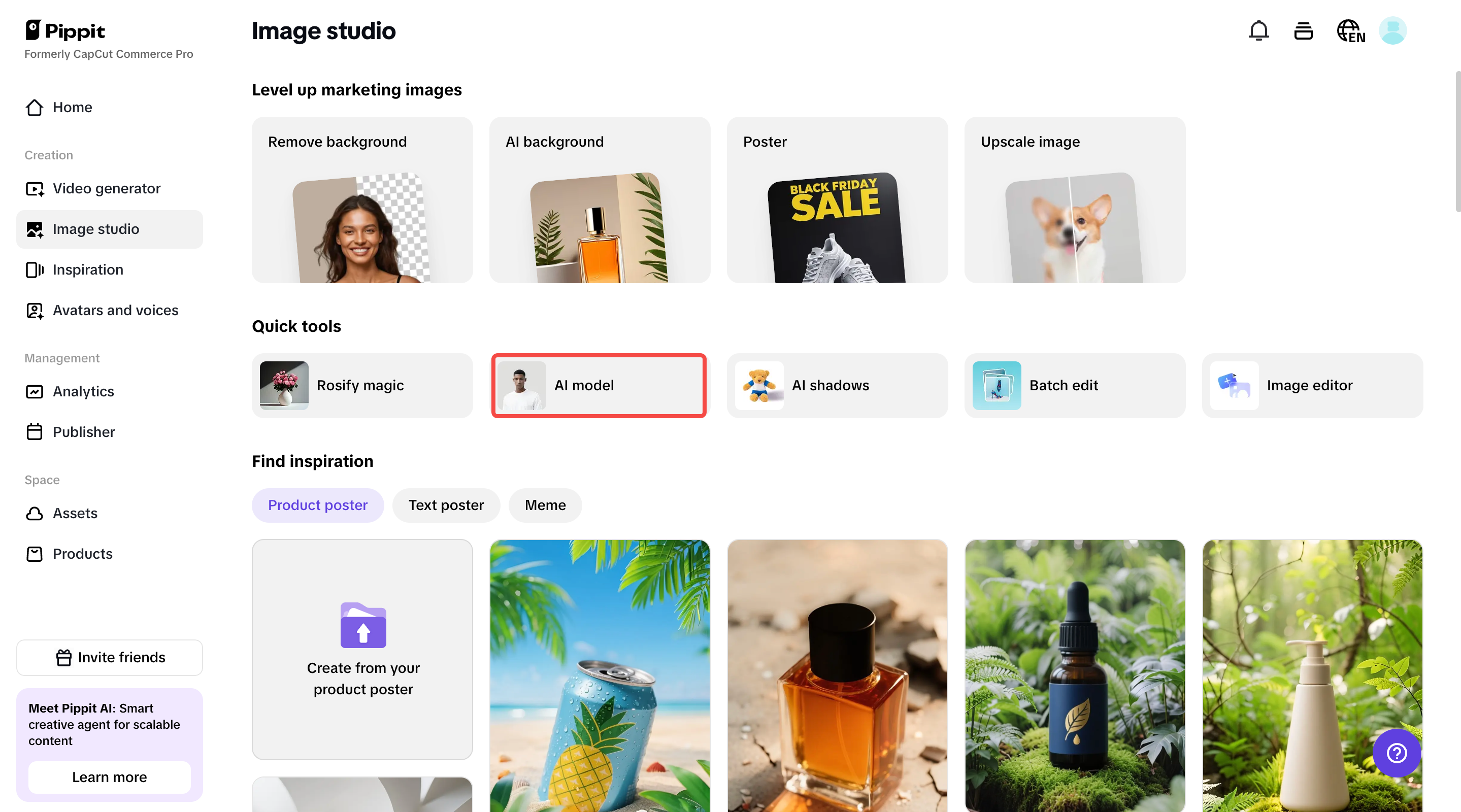
Task: Open the user profile avatar
Action: [1392, 30]
